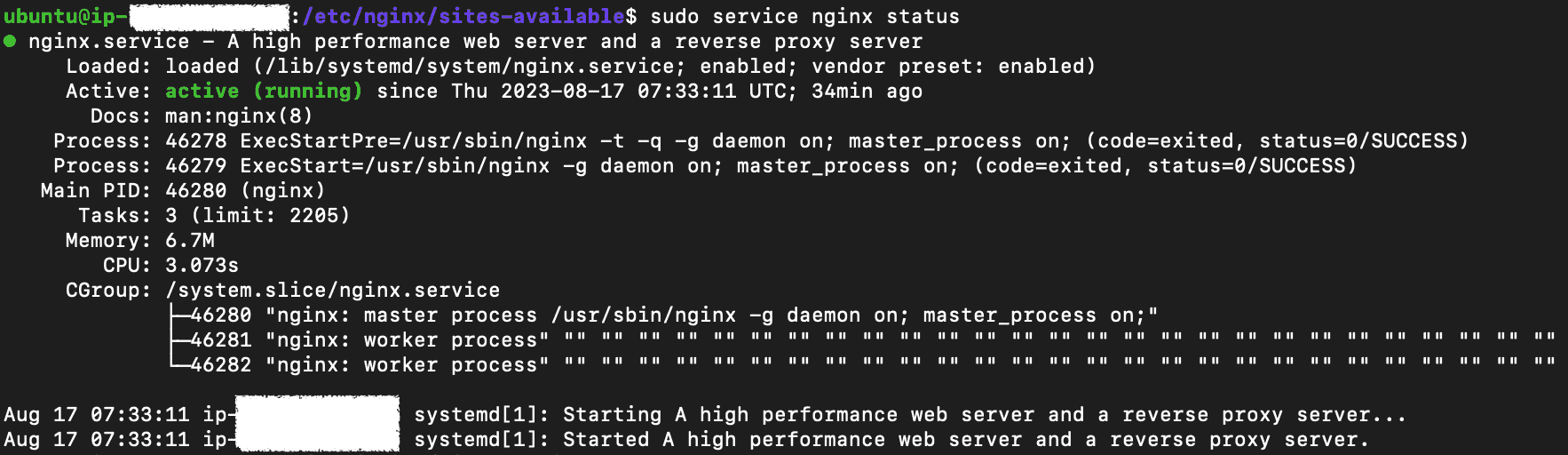Click the 'sudo service nginx status' command text

click(804, 16)
